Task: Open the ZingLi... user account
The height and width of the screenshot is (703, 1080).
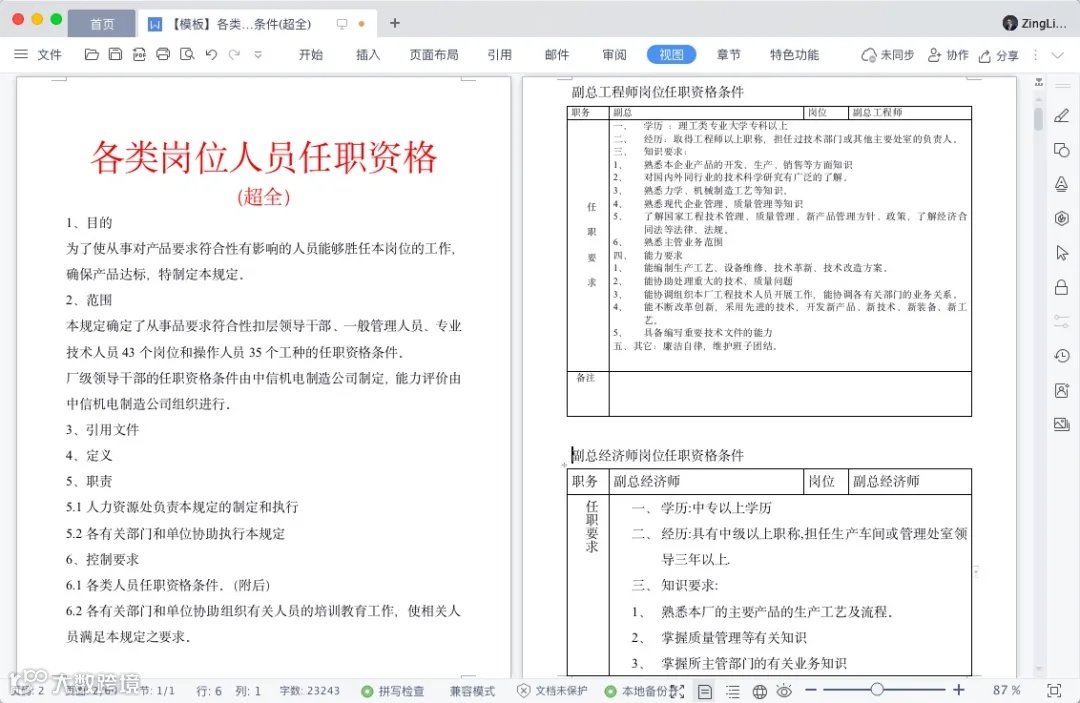Action: point(1034,23)
